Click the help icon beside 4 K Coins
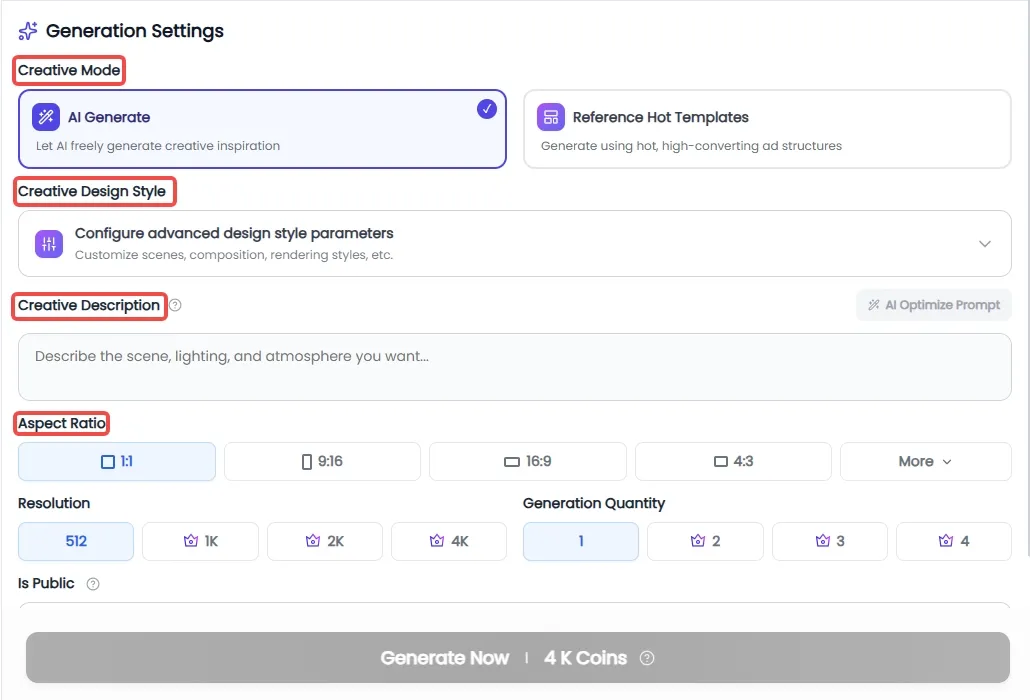This screenshot has height=700, width=1030. pos(647,658)
